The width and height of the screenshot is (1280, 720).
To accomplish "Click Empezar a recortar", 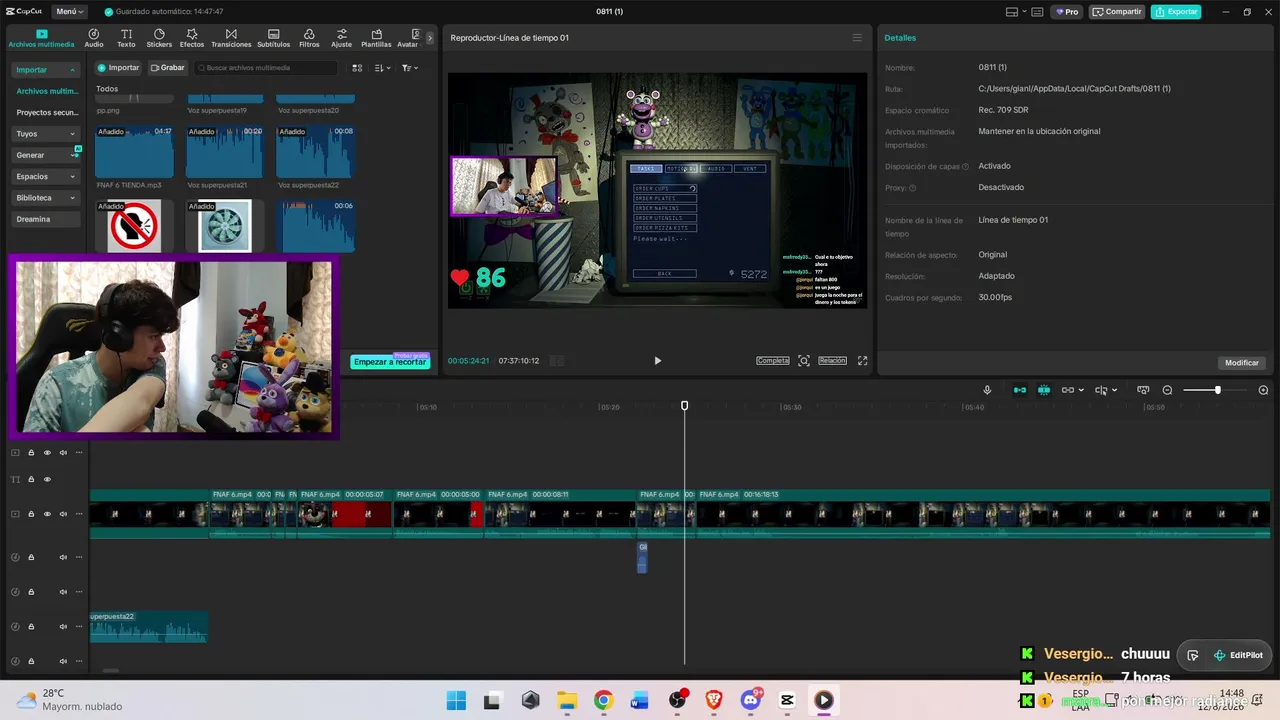I will (390, 362).
